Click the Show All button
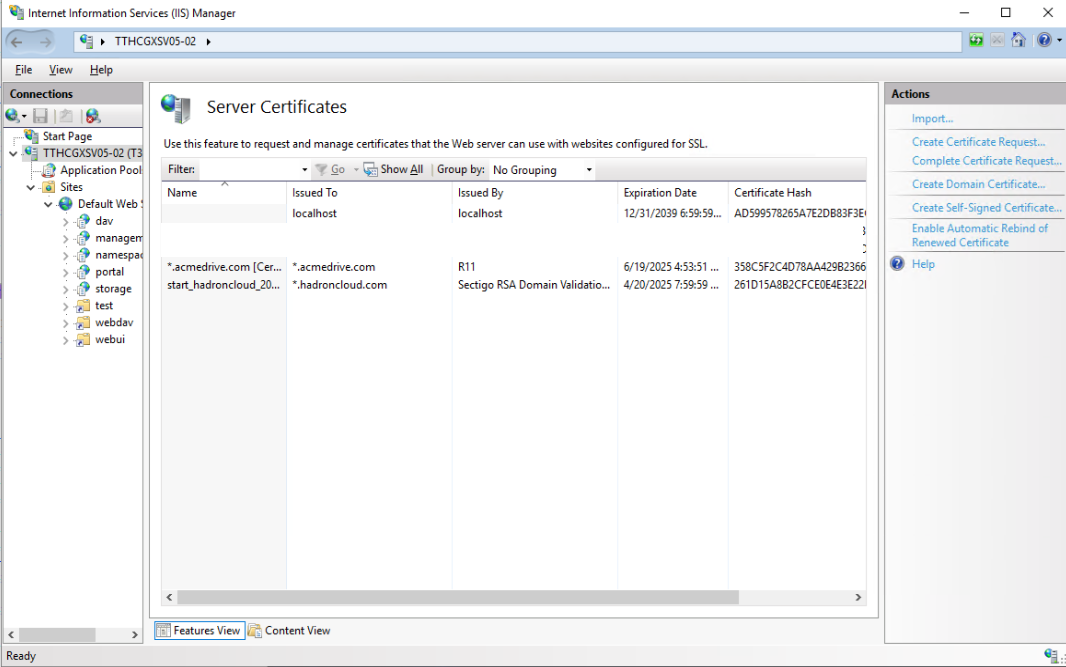 pyautogui.click(x=394, y=170)
